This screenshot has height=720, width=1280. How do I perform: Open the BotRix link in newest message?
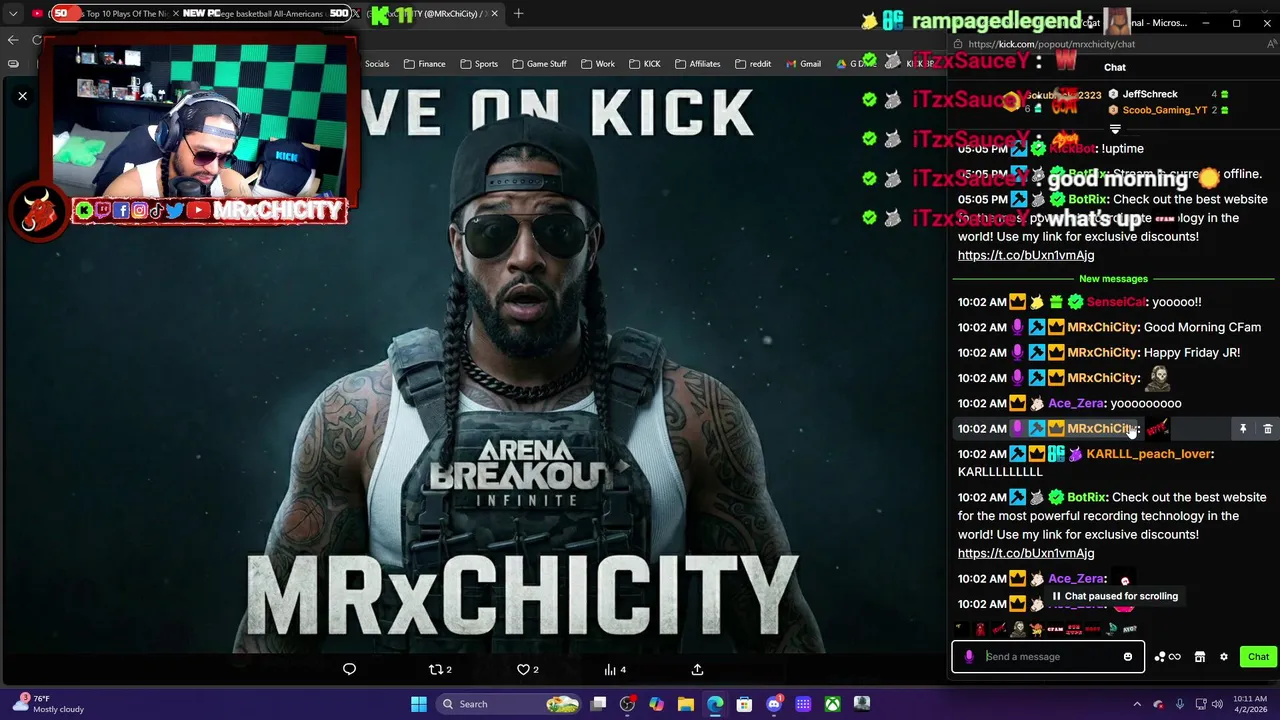[x=1026, y=553]
